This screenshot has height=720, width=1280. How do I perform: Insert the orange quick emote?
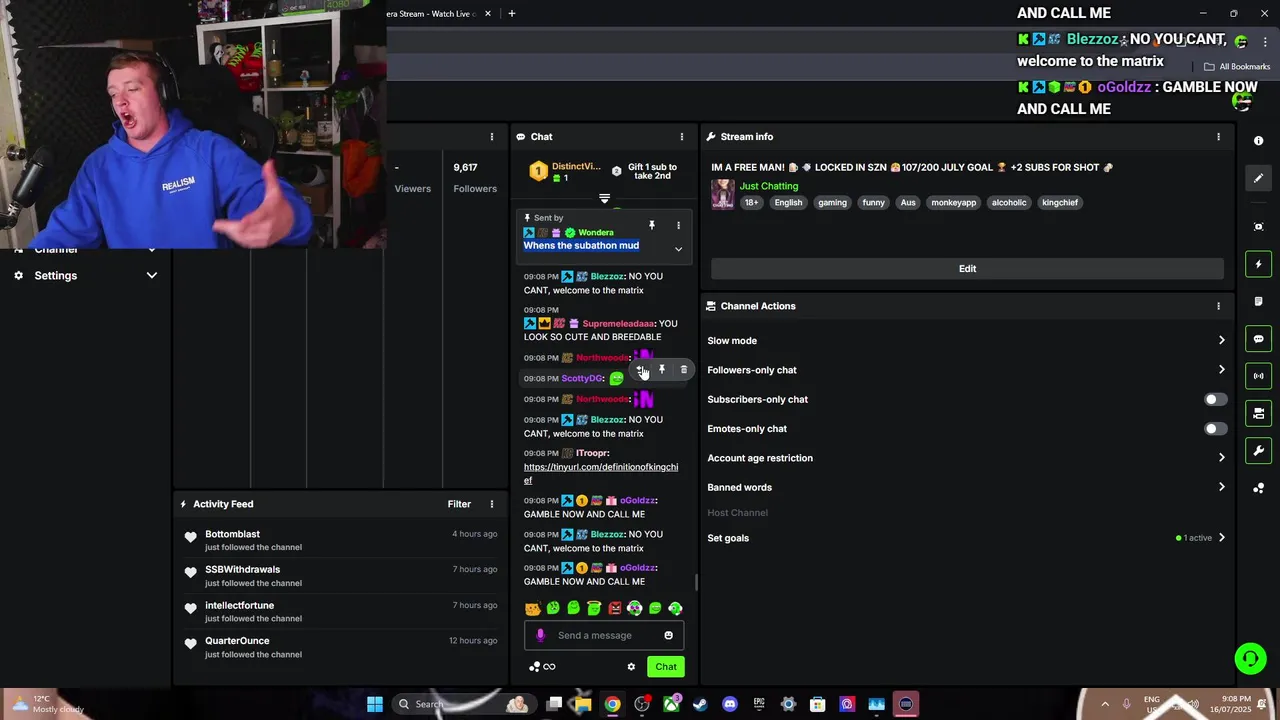[x=533, y=608]
